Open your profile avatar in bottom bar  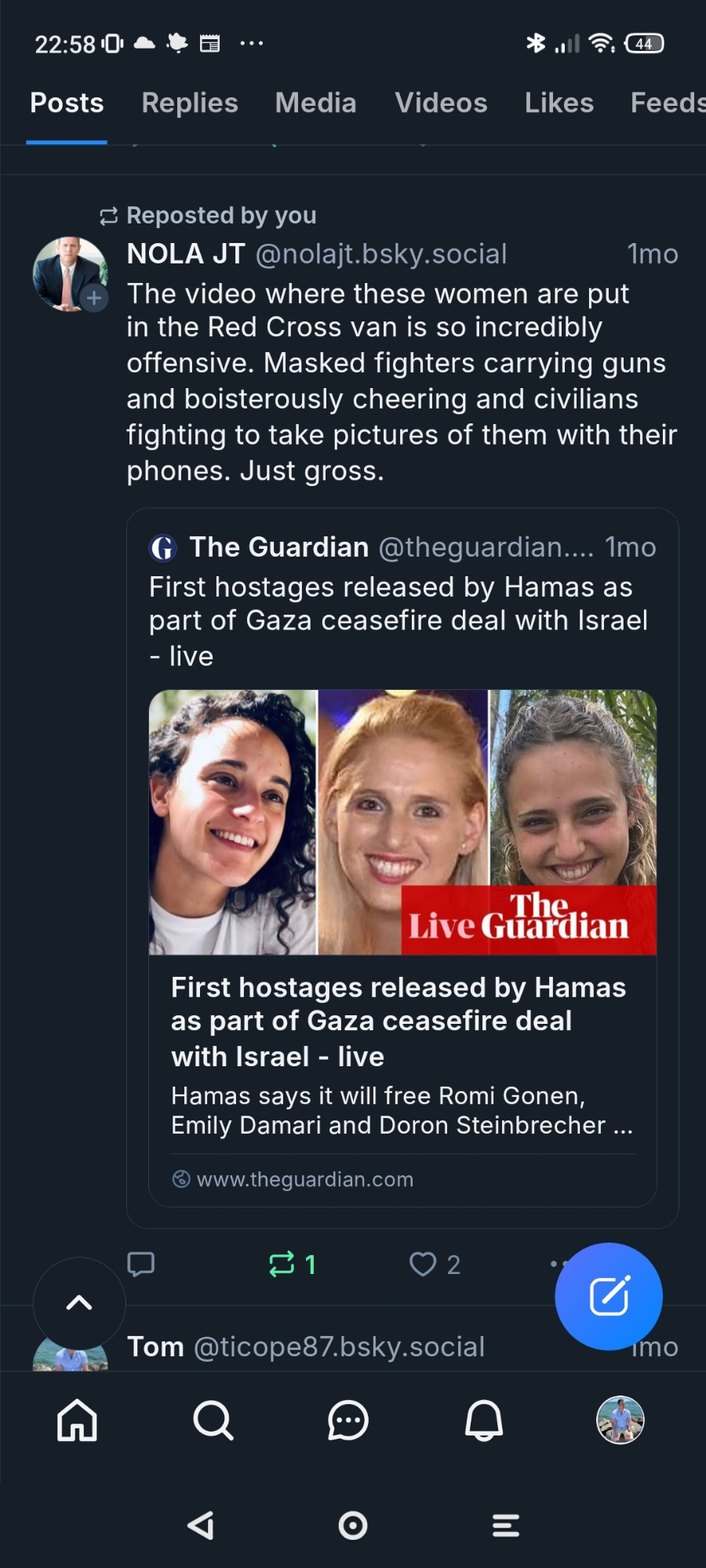[x=620, y=1421]
